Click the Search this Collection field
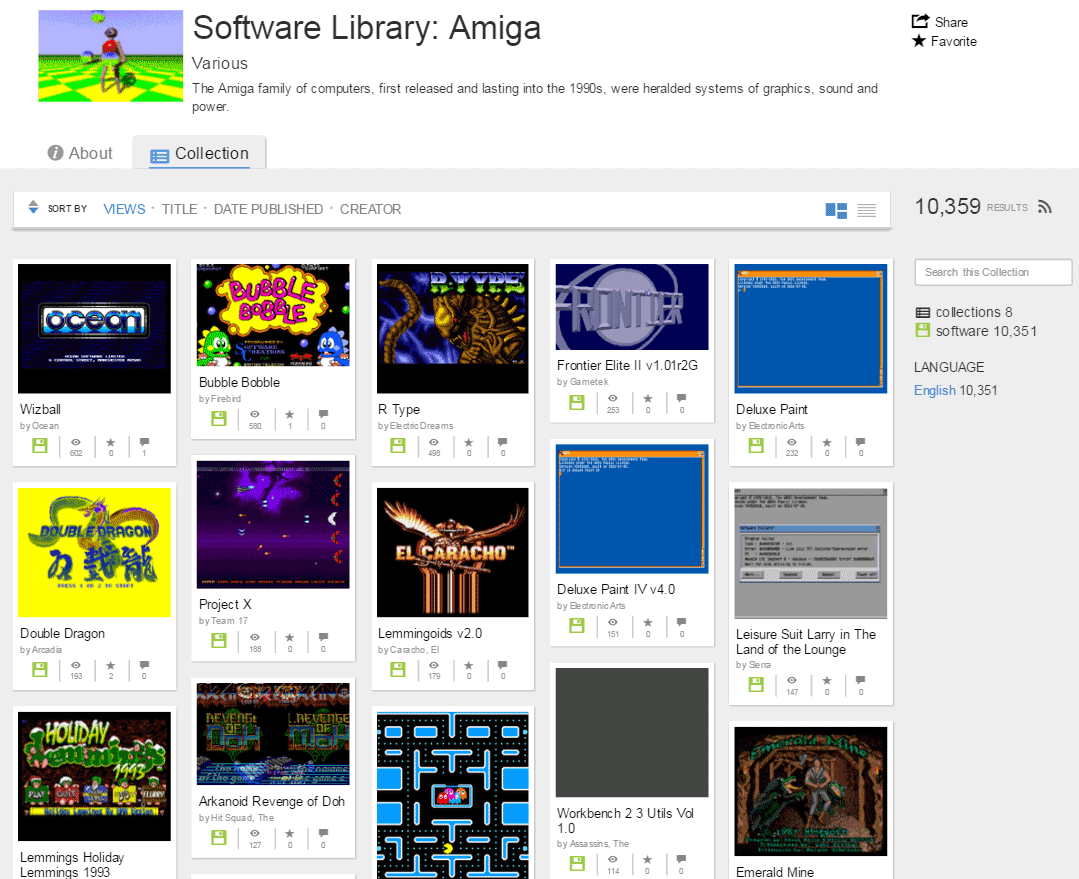The width and height of the screenshot is (1079, 879). [x=993, y=272]
